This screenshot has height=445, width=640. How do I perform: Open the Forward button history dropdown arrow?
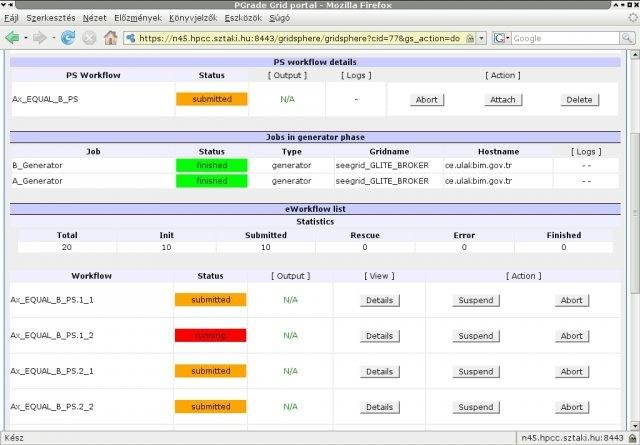(53, 38)
